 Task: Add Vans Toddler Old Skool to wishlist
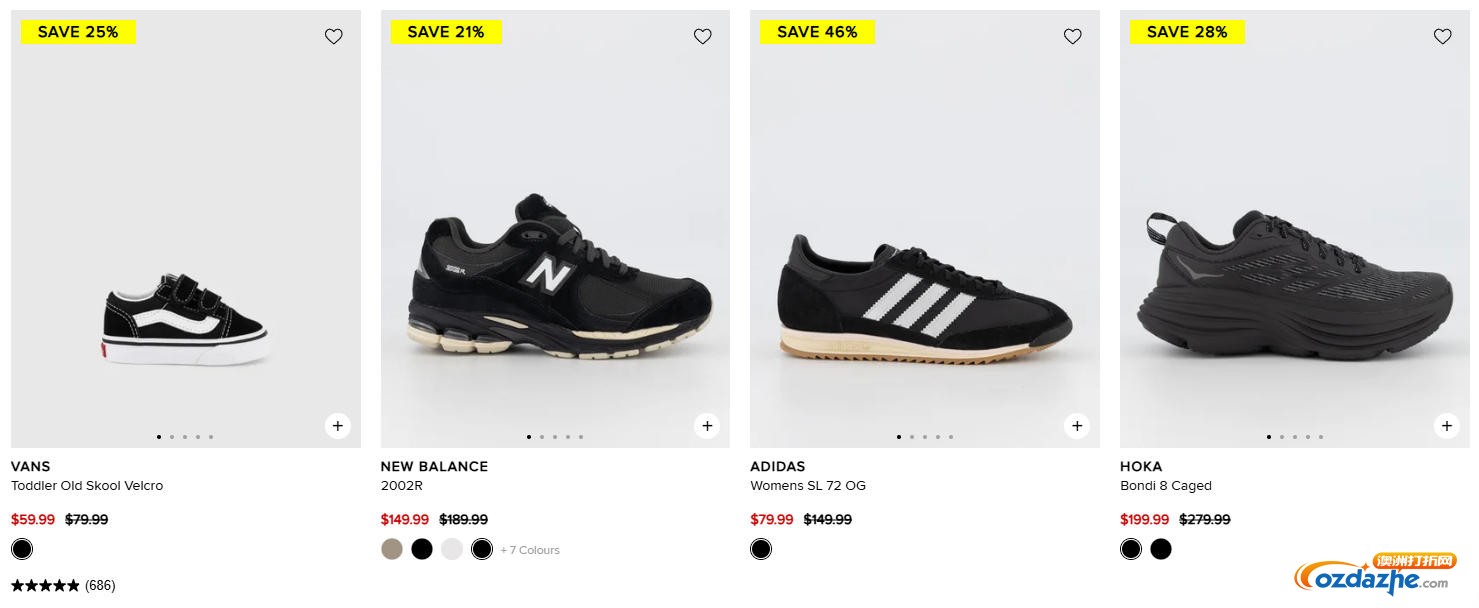pyautogui.click(x=334, y=37)
